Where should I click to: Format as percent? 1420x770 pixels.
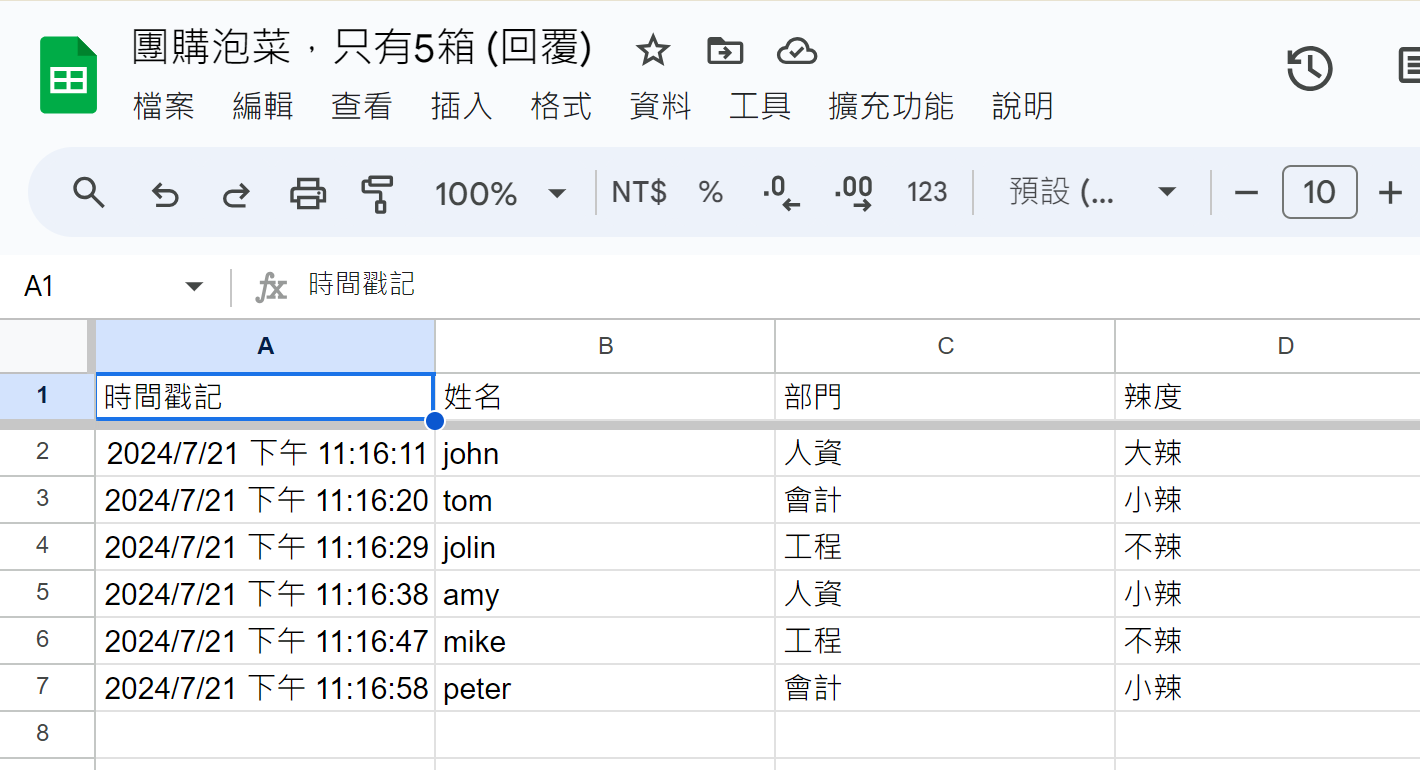point(711,192)
